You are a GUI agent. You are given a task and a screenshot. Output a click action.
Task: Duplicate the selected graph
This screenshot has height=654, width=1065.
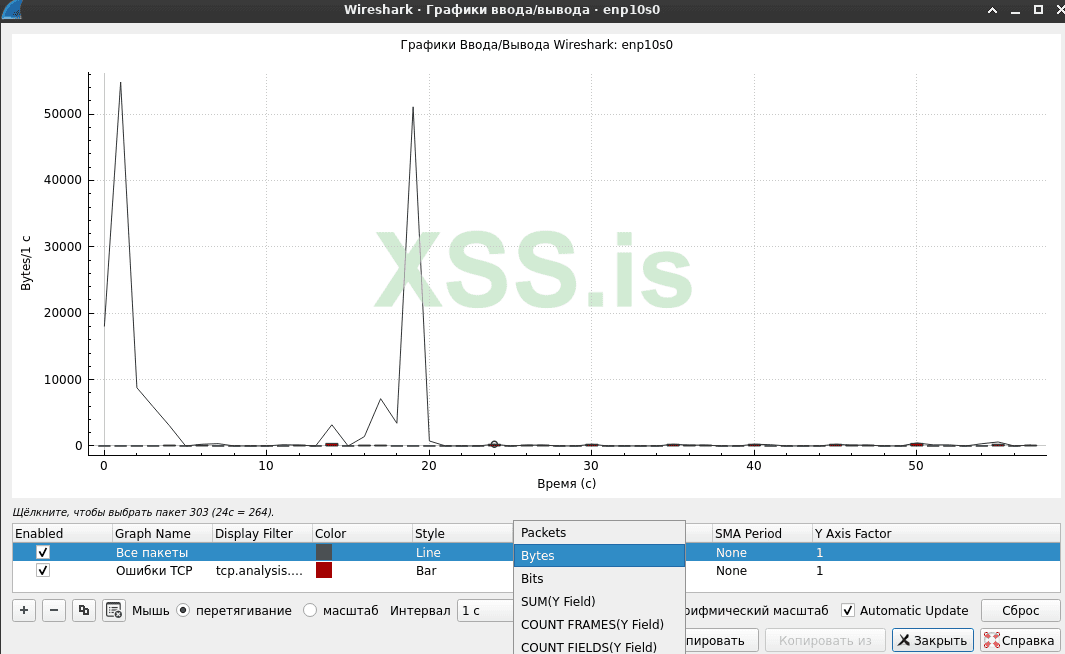click(x=84, y=610)
